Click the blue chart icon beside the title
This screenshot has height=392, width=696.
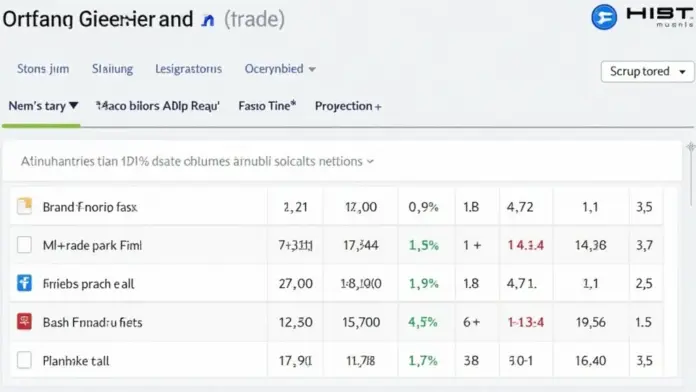[208, 20]
